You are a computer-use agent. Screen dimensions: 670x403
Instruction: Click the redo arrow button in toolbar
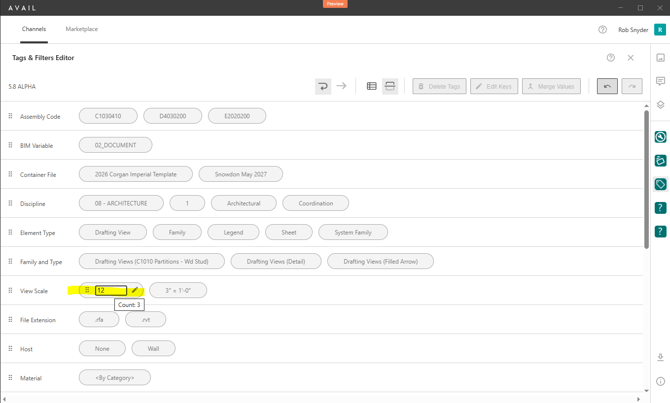632,86
